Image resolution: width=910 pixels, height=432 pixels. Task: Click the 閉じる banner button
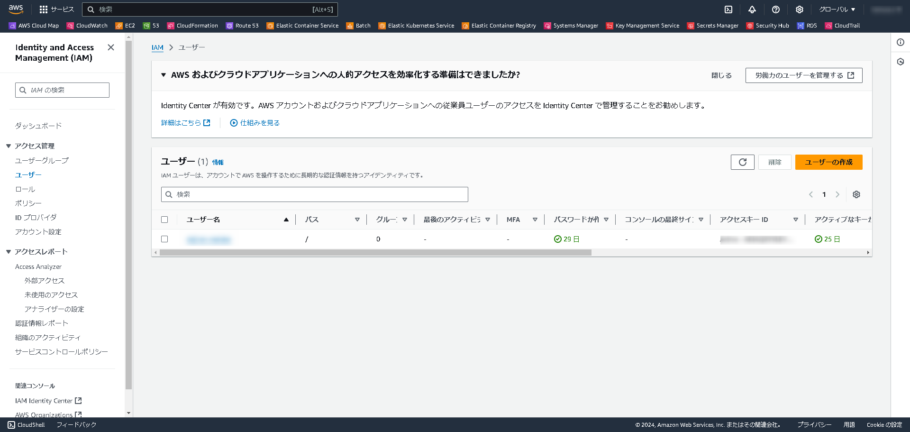tap(721, 75)
